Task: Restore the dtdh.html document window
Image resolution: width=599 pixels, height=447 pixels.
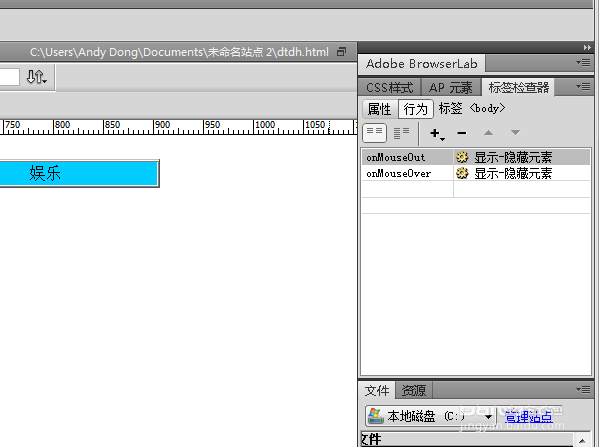Action: (x=342, y=52)
